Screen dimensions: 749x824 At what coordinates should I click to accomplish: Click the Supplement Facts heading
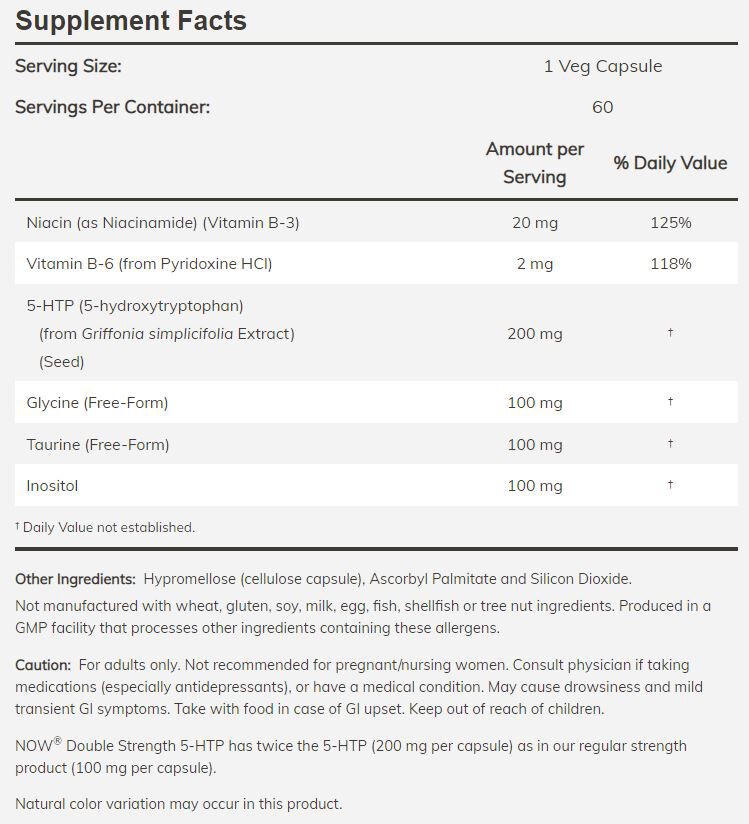click(x=131, y=21)
